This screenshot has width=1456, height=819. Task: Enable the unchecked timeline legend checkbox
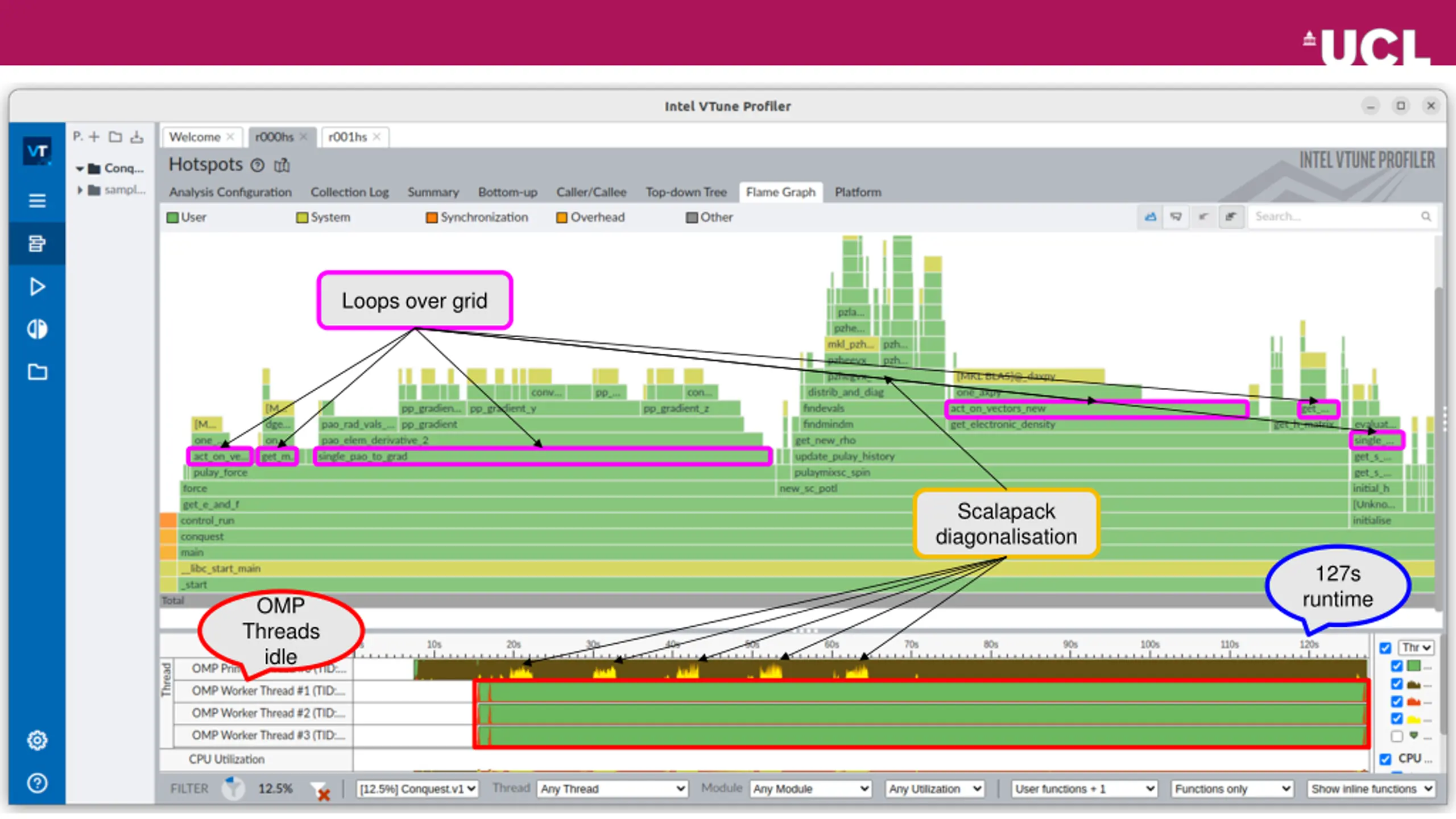[x=1397, y=737]
